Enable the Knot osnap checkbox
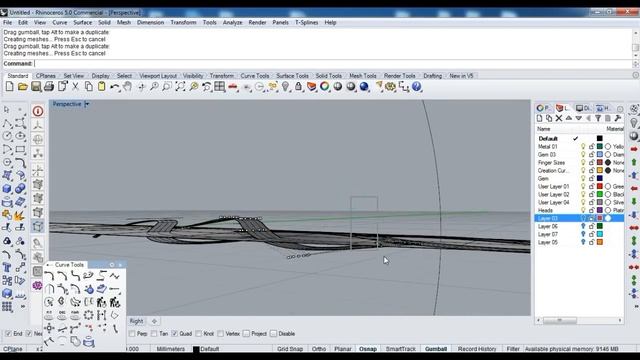The image size is (640, 360). 199,333
